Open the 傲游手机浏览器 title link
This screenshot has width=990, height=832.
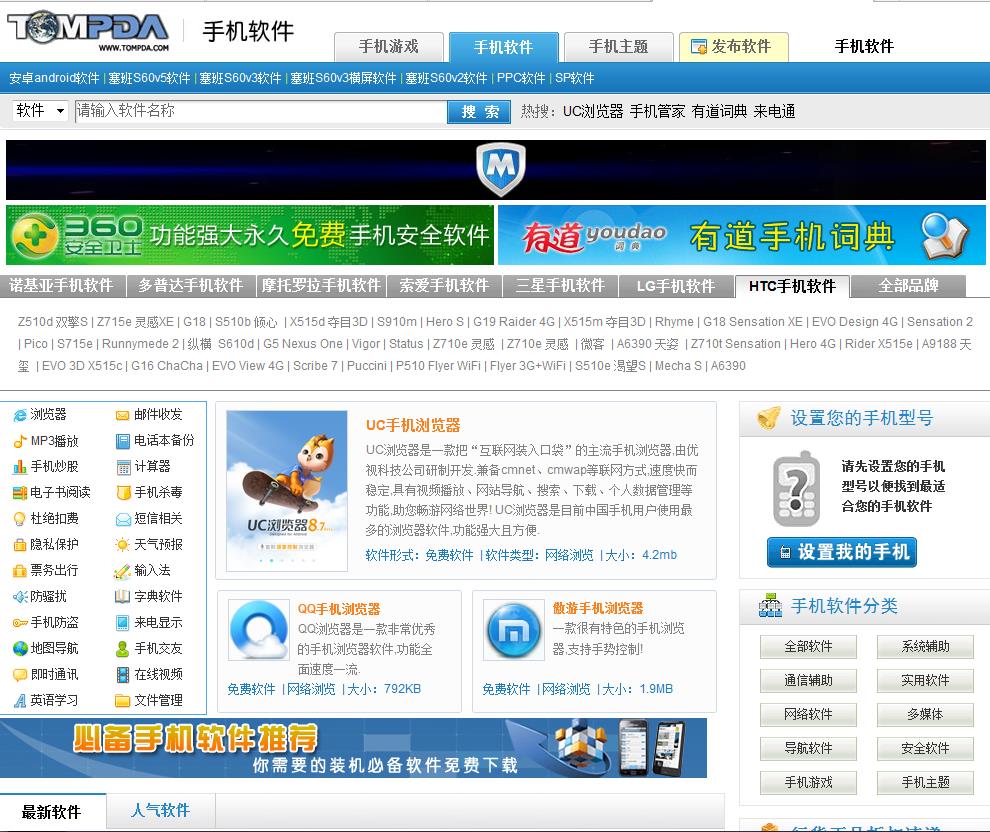pyautogui.click(x=598, y=609)
